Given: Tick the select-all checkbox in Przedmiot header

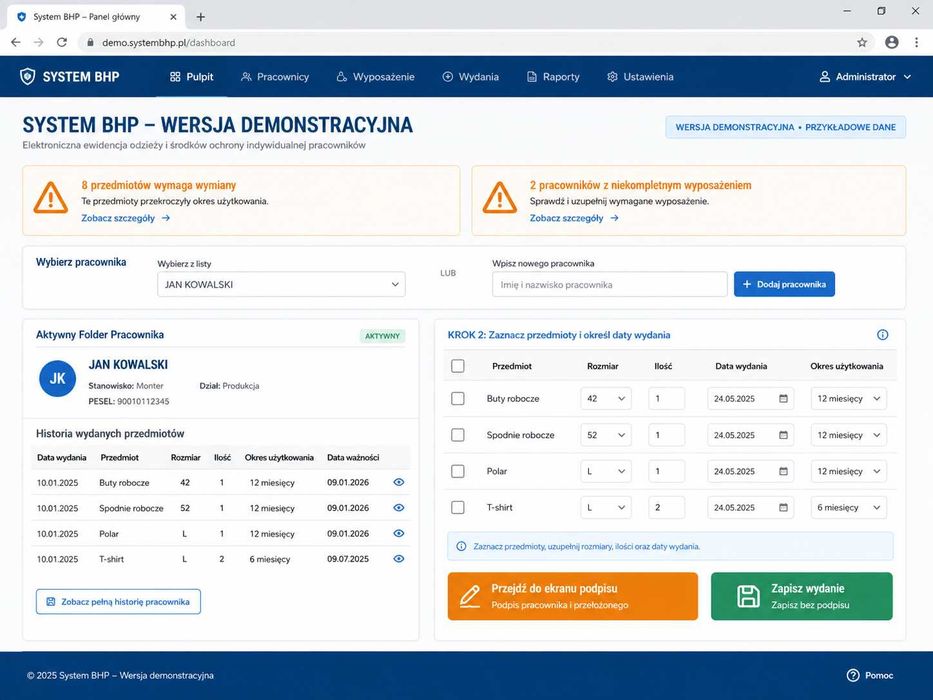Looking at the screenshot, I should click(458, 365).
